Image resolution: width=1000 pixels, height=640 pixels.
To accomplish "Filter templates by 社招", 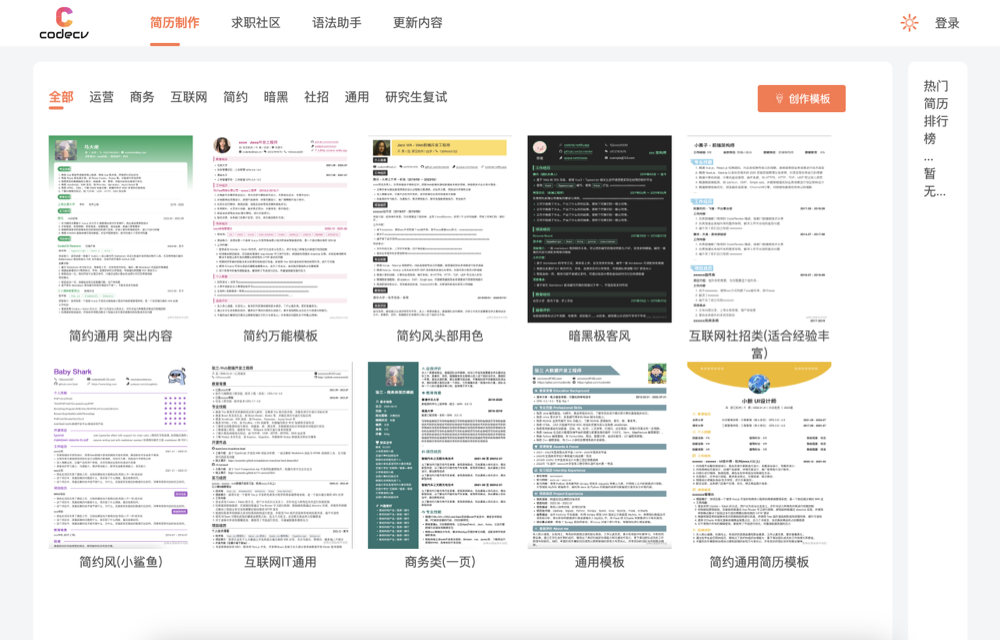I will 316,97.
